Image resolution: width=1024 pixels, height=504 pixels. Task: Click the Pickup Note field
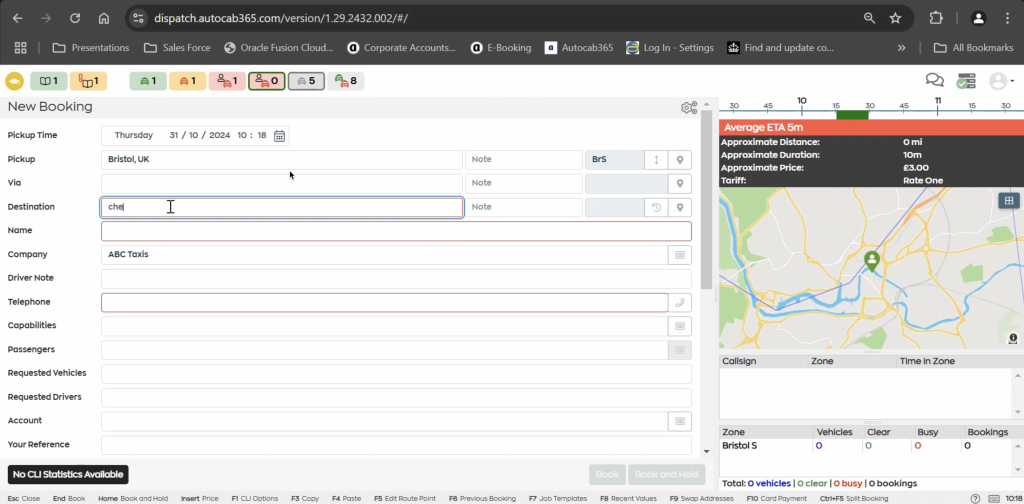point(523,159)
